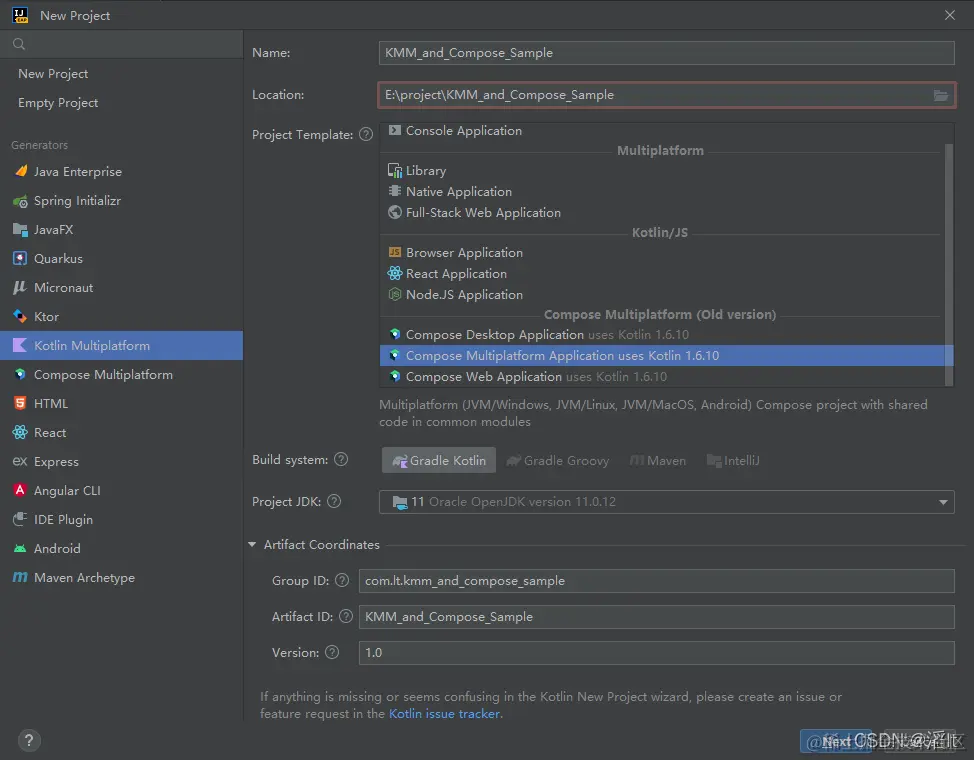
Task: Choose Compose Desktop Application template
Action: pos(662,334)
